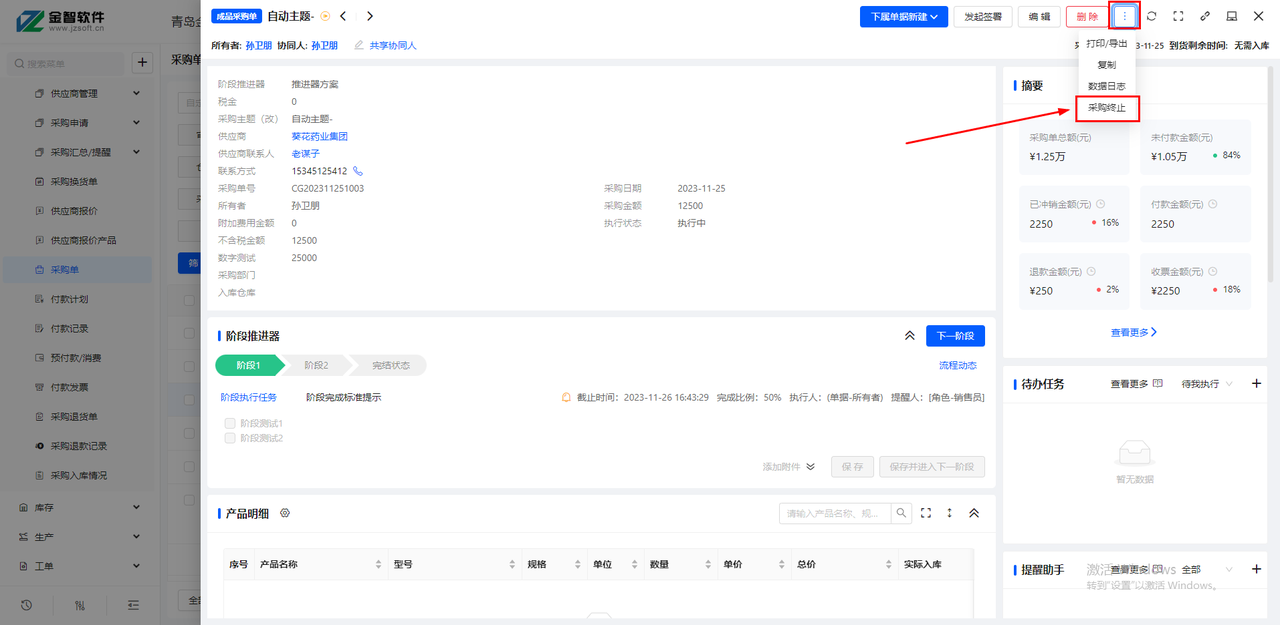Expand the 生产 sidebar group

pos(78,536)
